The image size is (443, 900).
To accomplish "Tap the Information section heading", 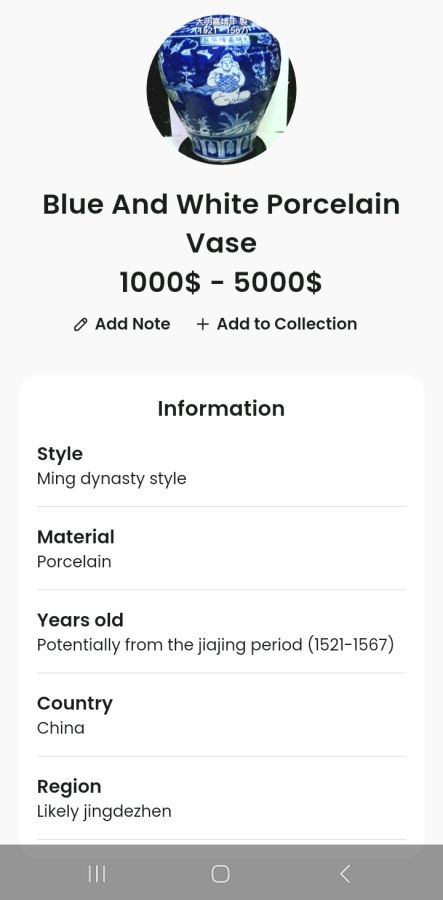I will [222, 409].
